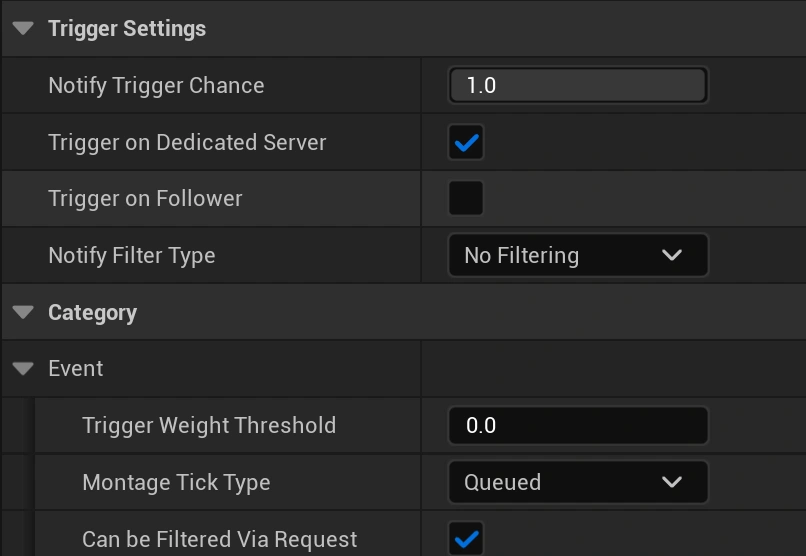Image resolution: width=806 pixels, height=556 pixels.
Task: Open the Montage Tick Type dropdown
Action: tap(578, 483)
